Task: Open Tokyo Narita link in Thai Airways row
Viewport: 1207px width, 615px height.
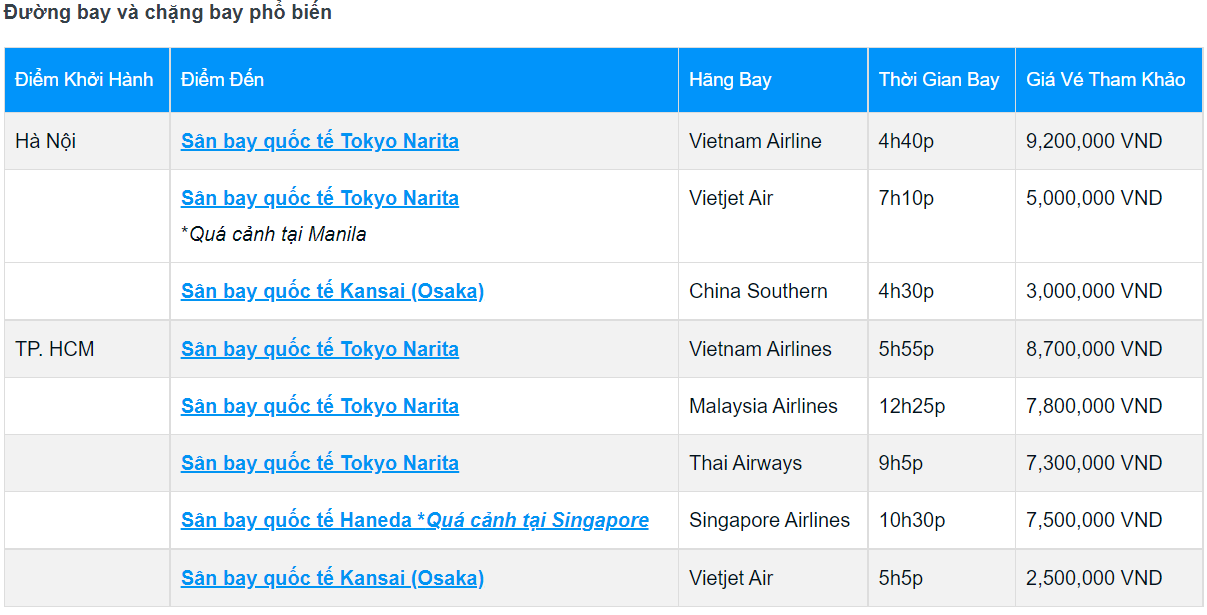Action: tap(319, 463)
